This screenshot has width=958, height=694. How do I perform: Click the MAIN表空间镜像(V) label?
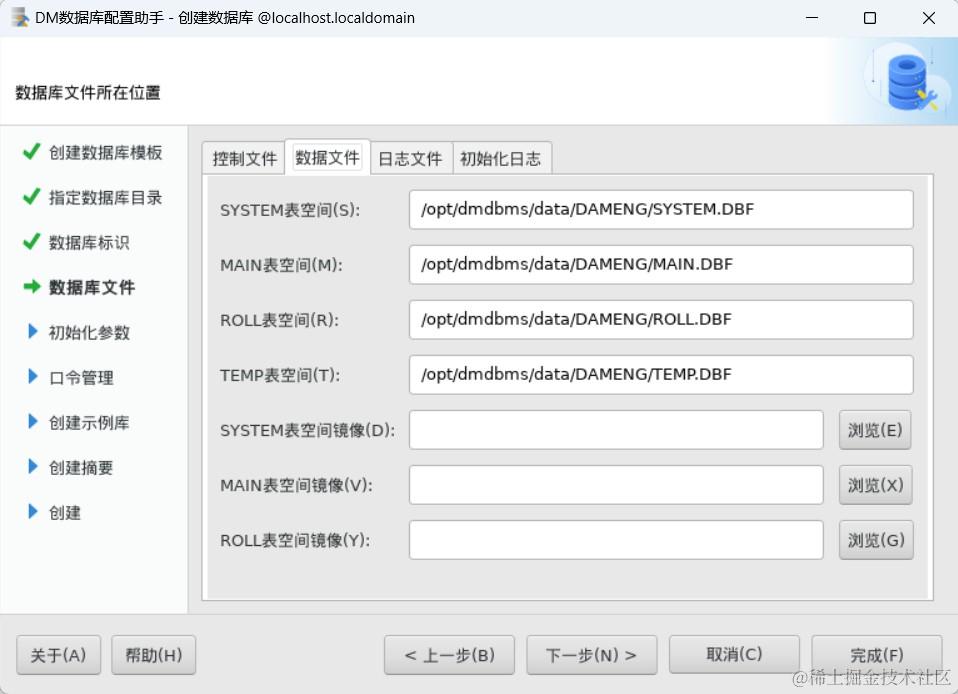[296, 486]
